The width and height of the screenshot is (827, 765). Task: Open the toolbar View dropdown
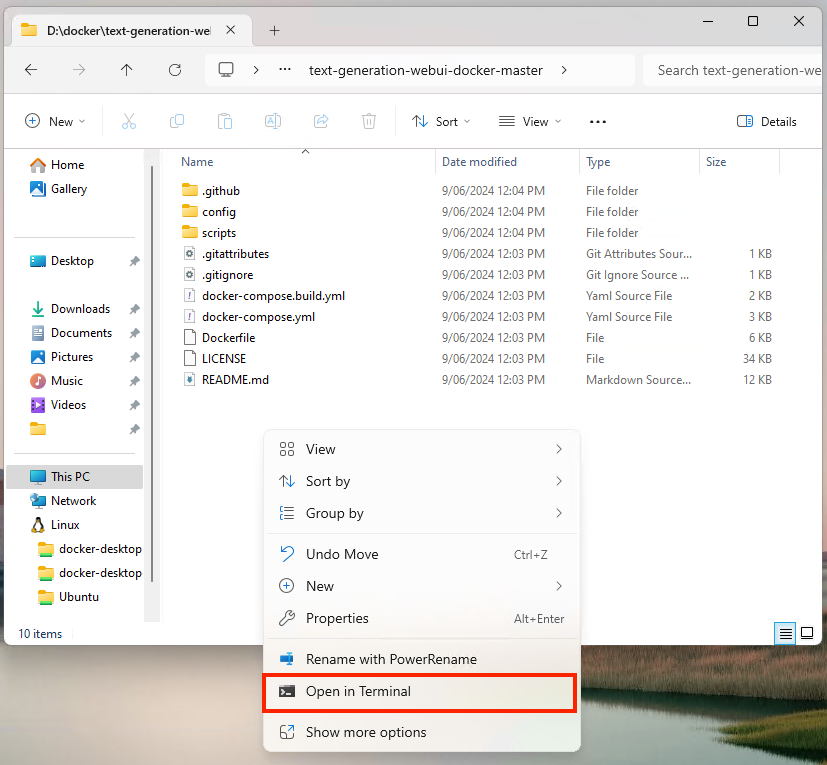pyautogui.click(x=530, y=121)
